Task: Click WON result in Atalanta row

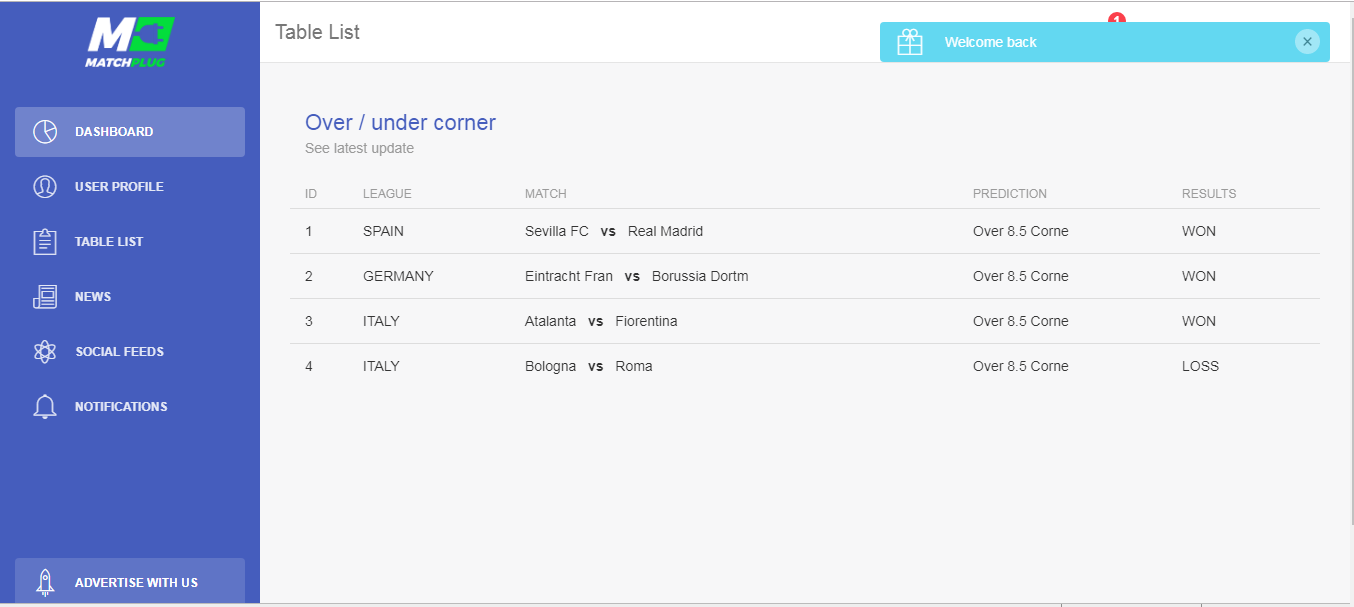Action: click(1199, 321)
